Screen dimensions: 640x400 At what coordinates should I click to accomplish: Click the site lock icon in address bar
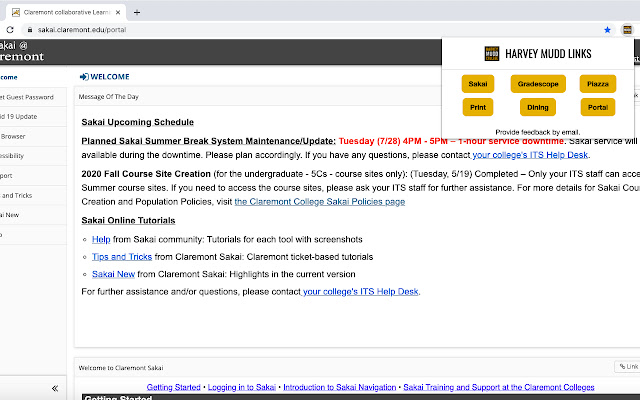[x=29, y=30]
